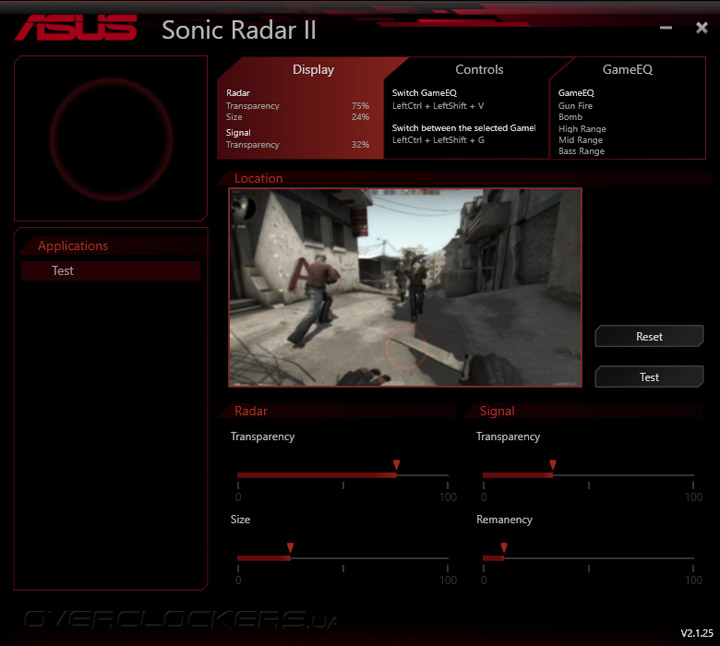
Task: Click the radar ring in the preview panel
Action: (x=111, y=139)
